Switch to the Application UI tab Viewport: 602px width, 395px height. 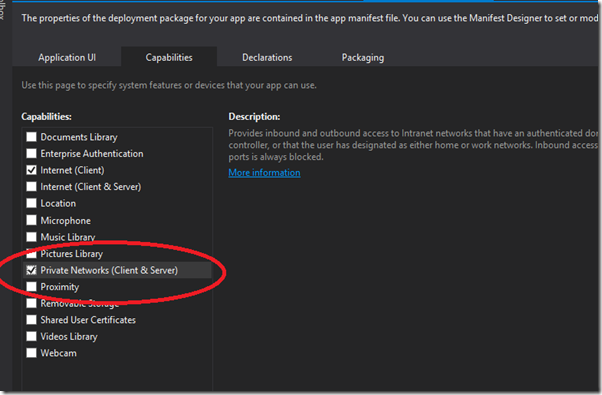tap(67, 57)
